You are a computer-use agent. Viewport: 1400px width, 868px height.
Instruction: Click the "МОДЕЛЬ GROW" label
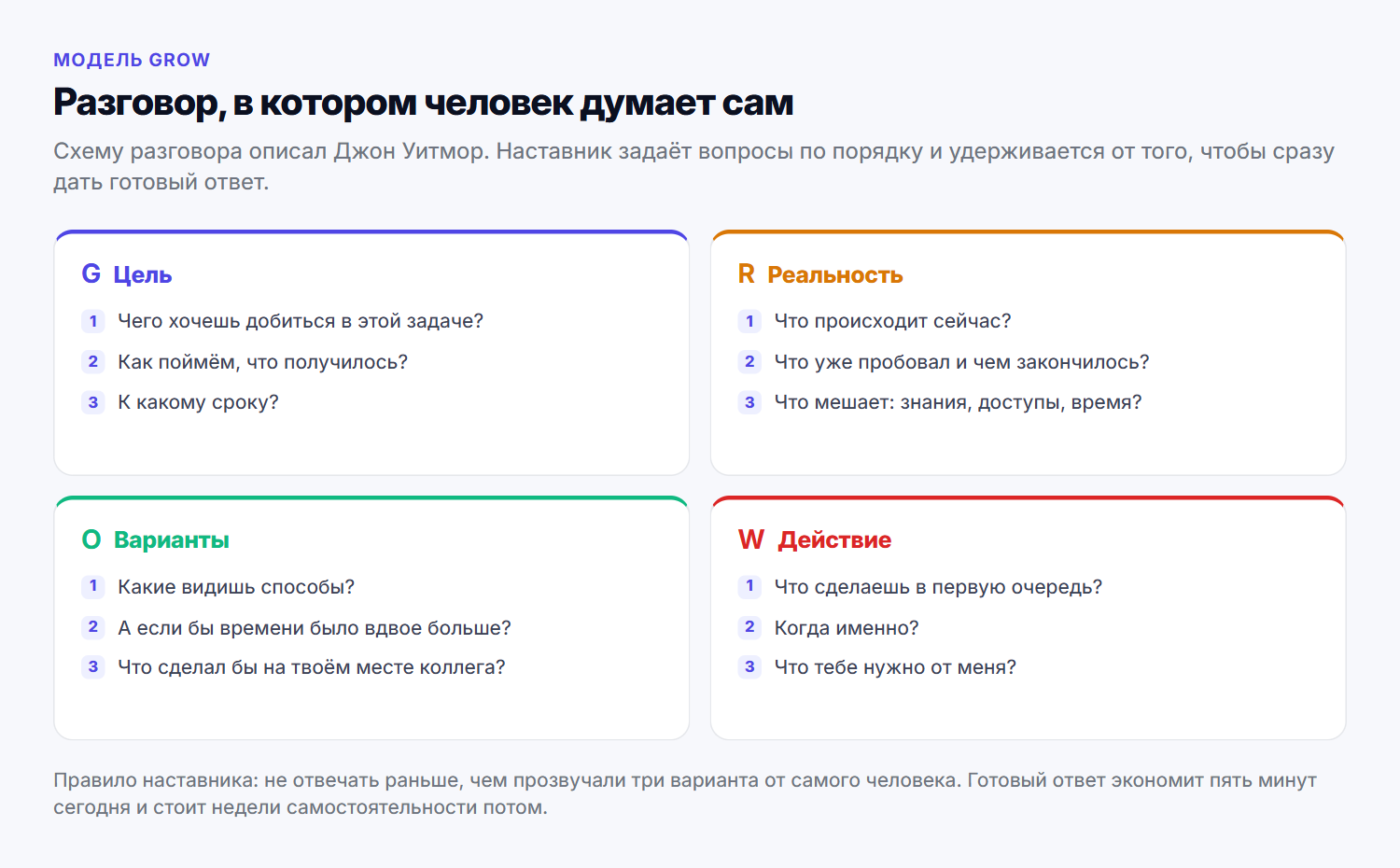[132, 60]
